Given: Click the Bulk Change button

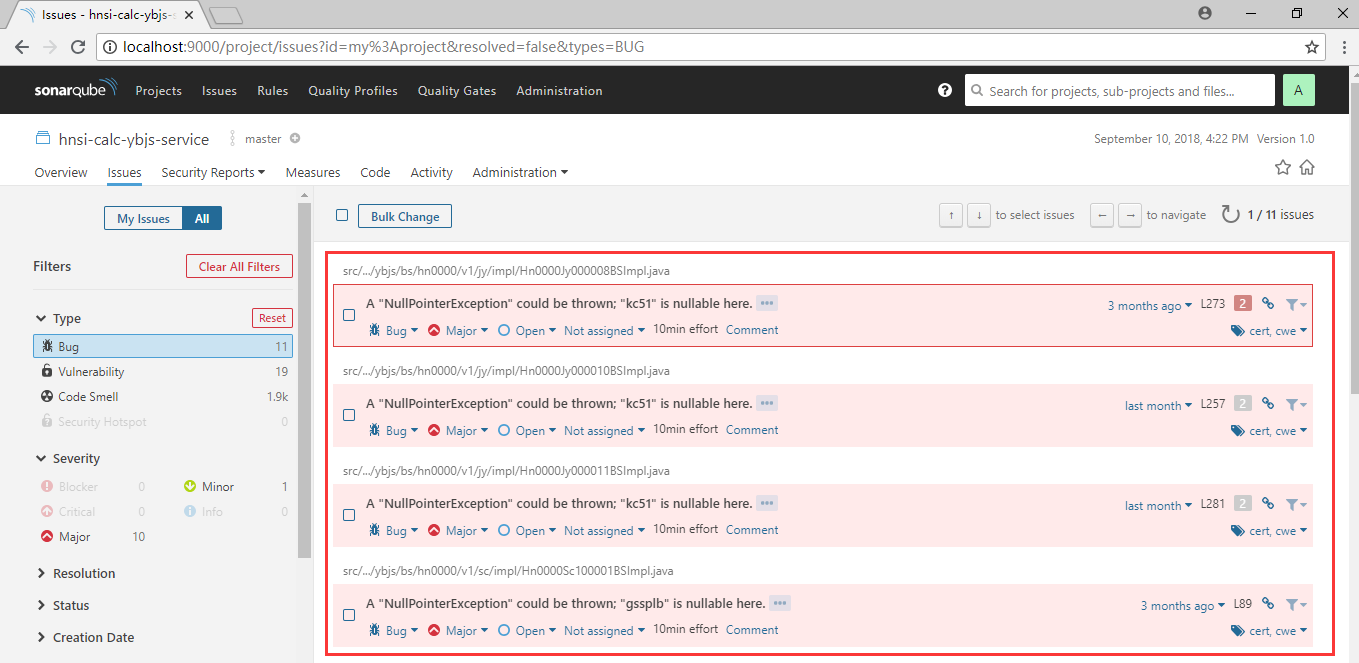Looking at the screenshot, I should click(x=405, y=216).
